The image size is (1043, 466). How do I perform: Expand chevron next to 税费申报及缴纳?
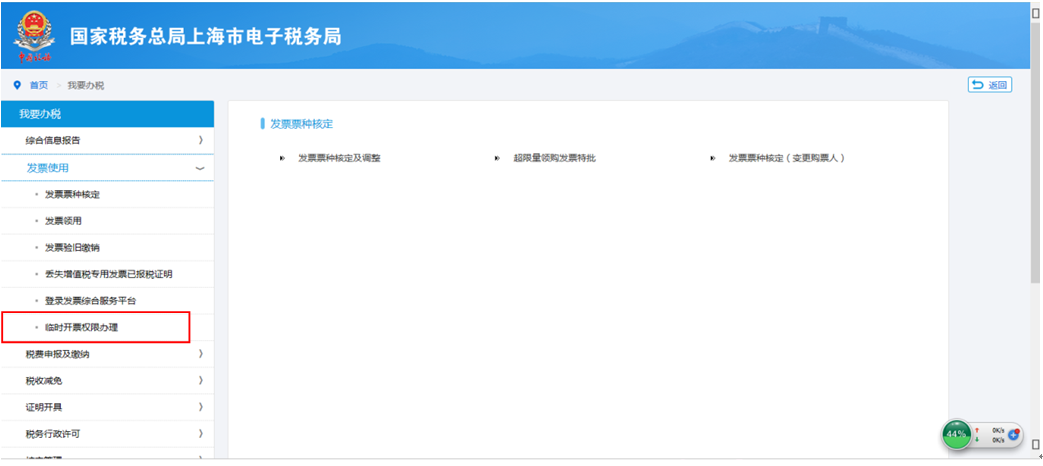pyautogui.click(x=200, y=354)
